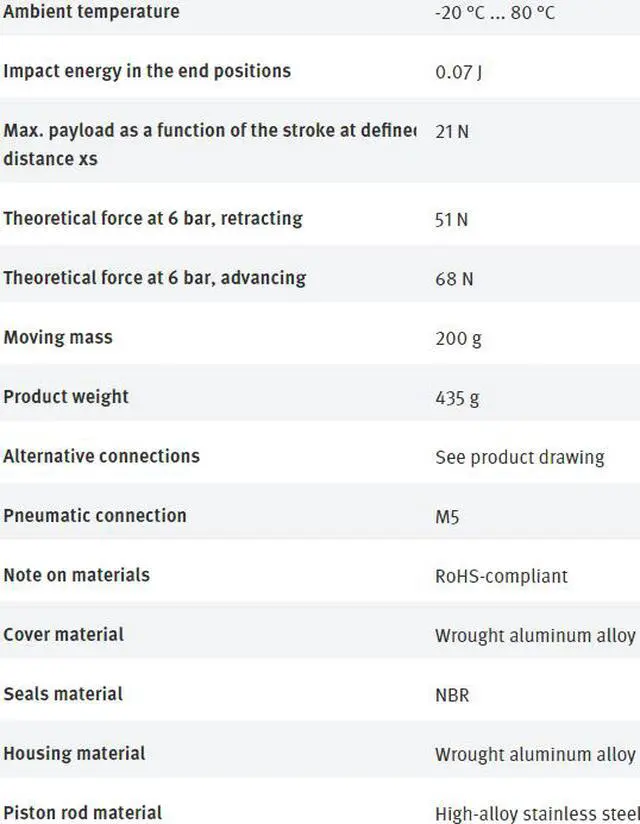Click the NBR seals material value
The width and height of the screenshot is (640, 824).
[452, 695]
